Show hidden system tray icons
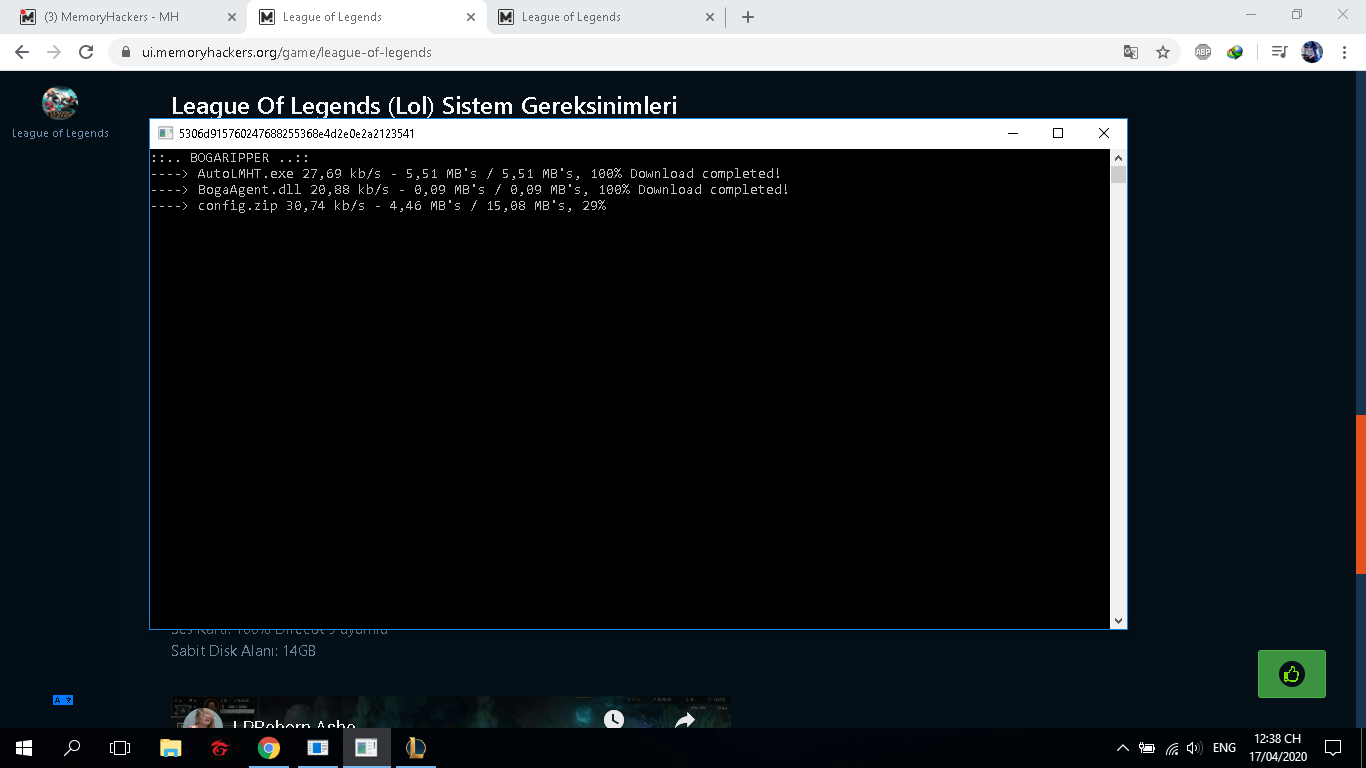 [x=1123, y=747]
